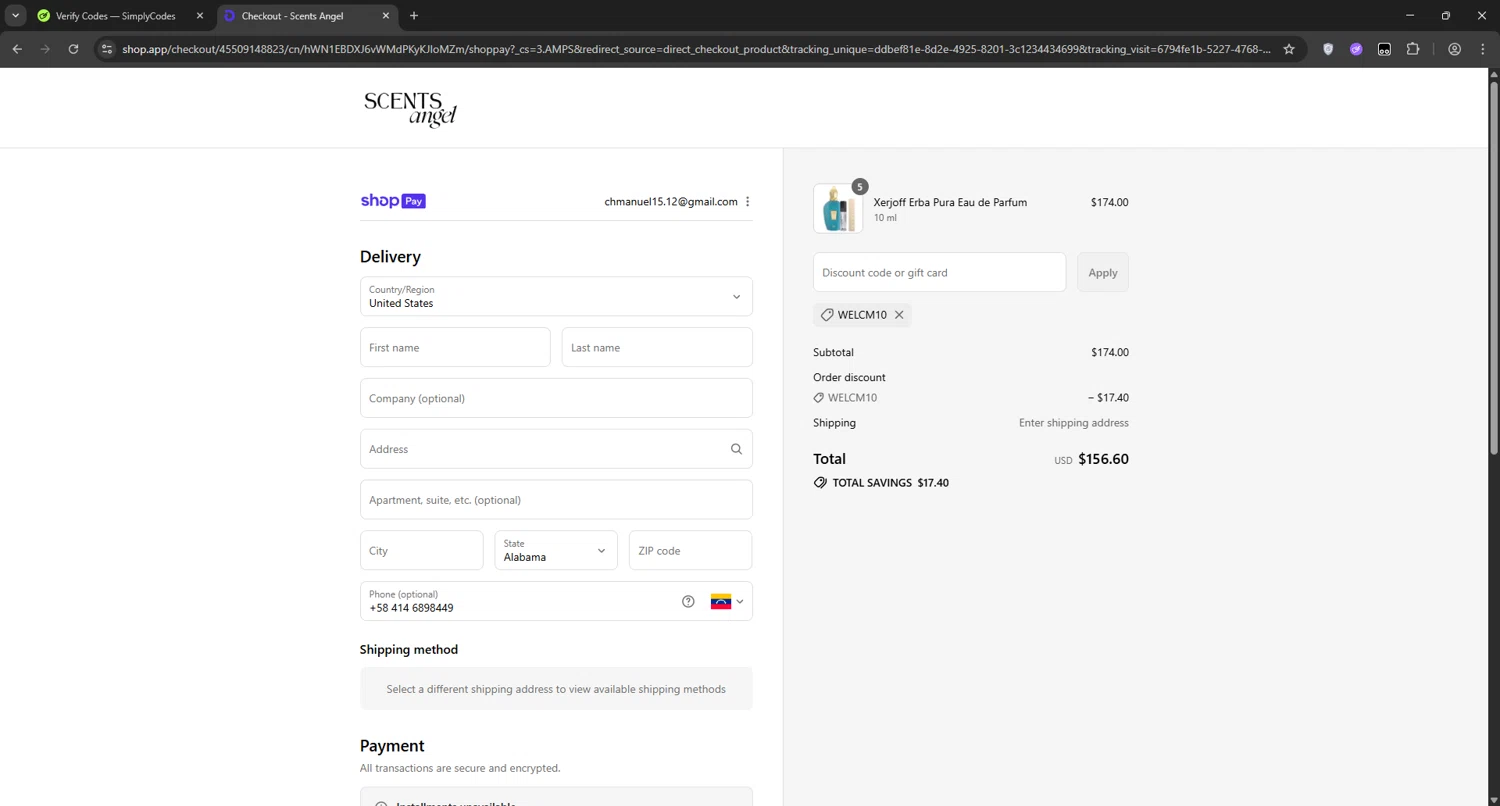The width and height of the screenshot is (1500, 806).
Task: Click the quantity badge 5 on thumbnail
Action: [x=860, y=187]
